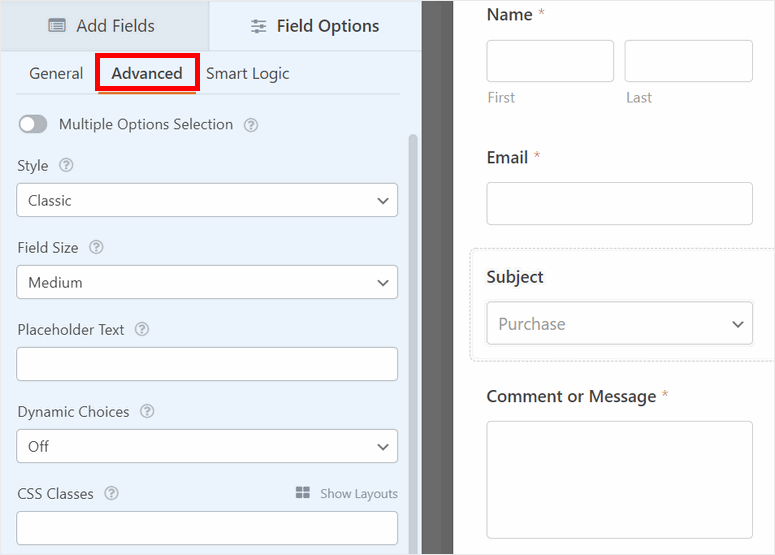Click the CSS Classes help icon
This screenshot has width=775, height=555.
111,494
